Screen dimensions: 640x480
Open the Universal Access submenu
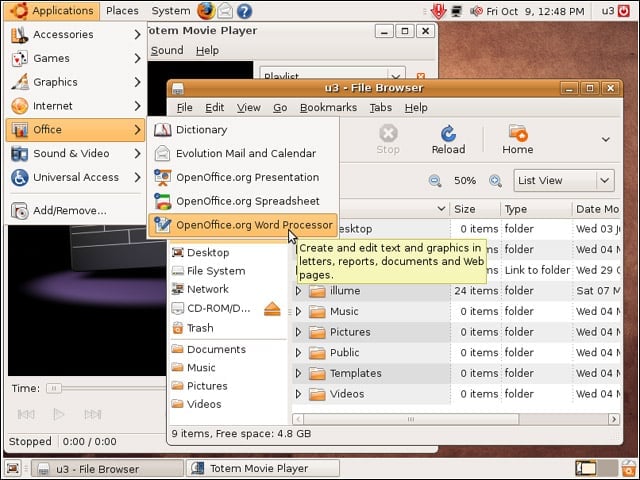click(76, 178)
